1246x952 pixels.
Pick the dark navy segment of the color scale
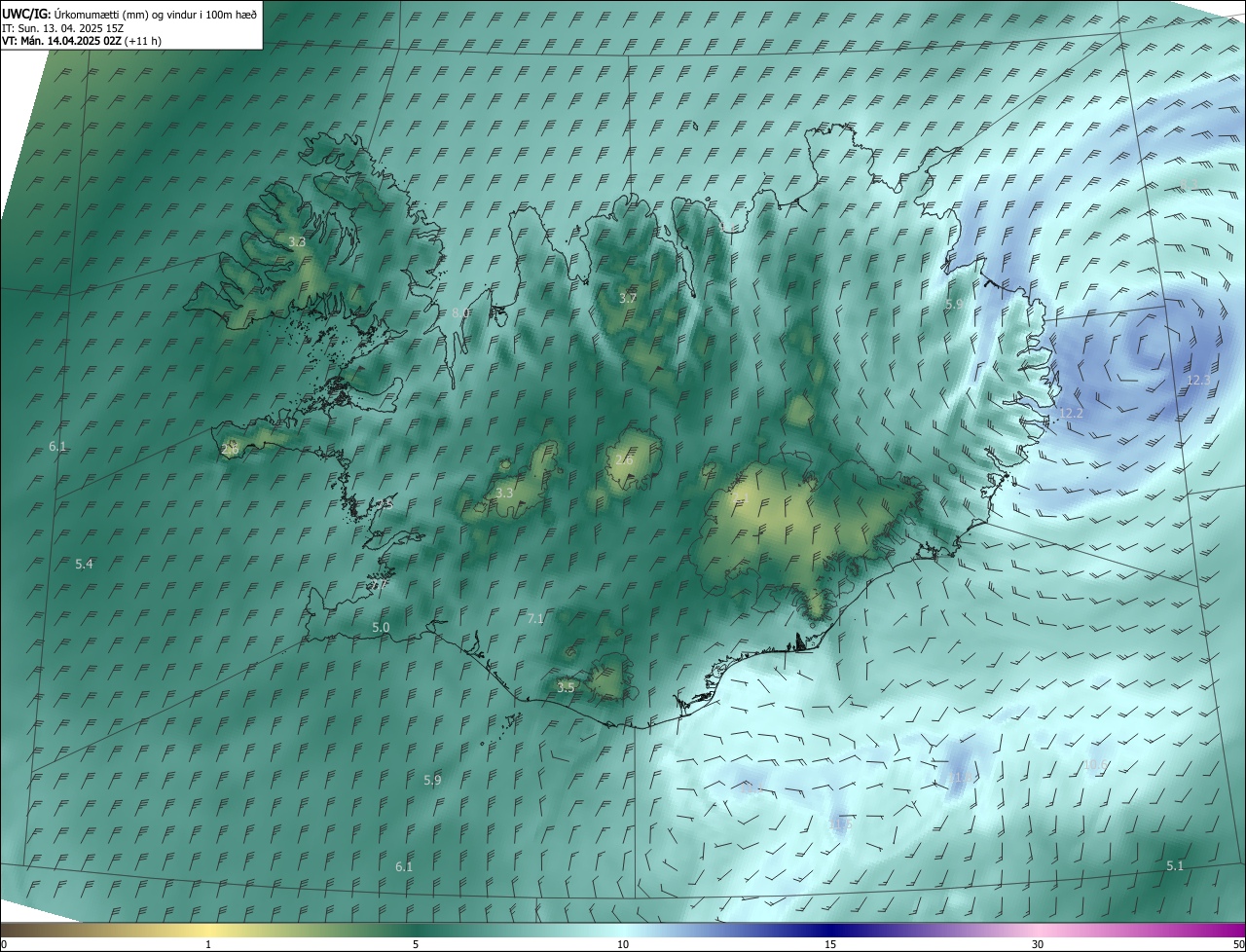coord(830,930)
